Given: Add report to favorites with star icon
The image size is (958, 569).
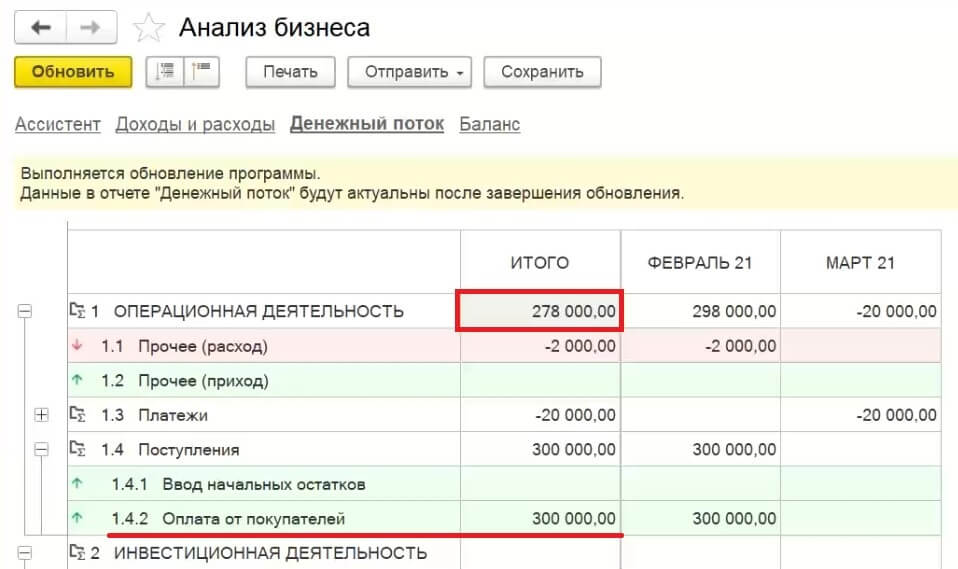Looking at the screenshot, I should coord(148,28).
